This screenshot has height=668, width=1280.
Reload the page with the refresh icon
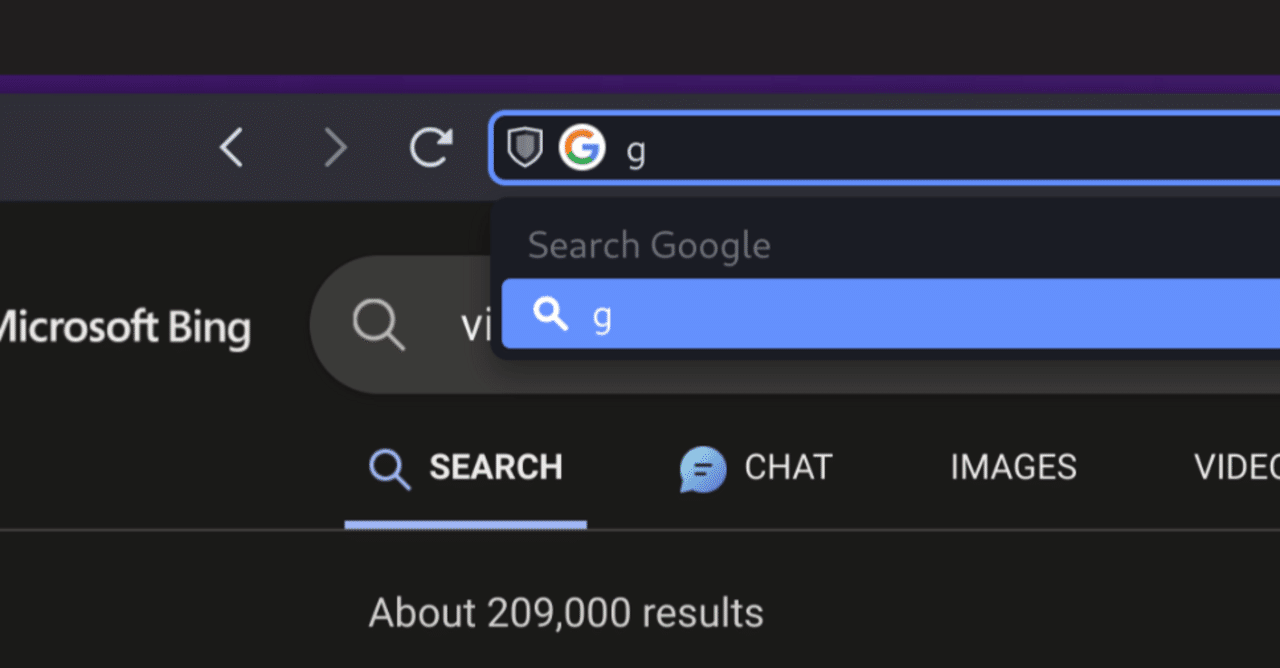click(430, 147)
